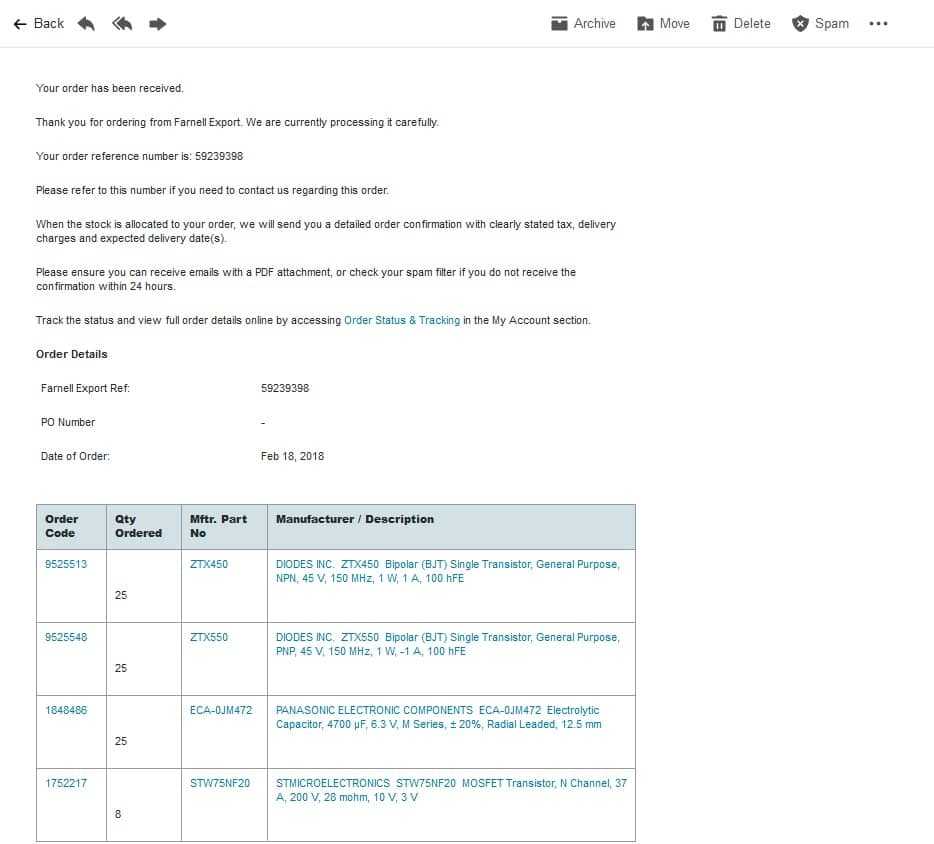The width and height of the screenshot is (934, 844).
Task: Click the 'Date of Order:' label
Action: pos(75,456)
